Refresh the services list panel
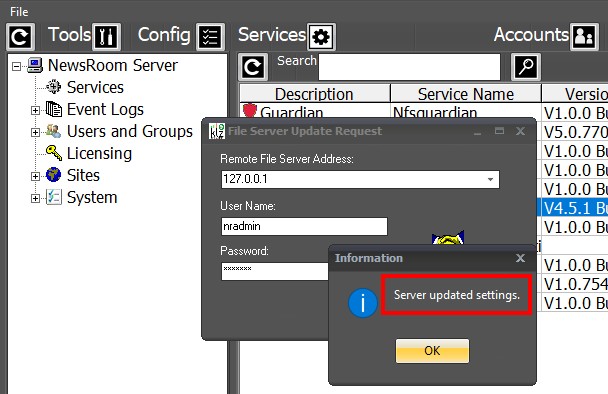608x394 pixels. 253,67
